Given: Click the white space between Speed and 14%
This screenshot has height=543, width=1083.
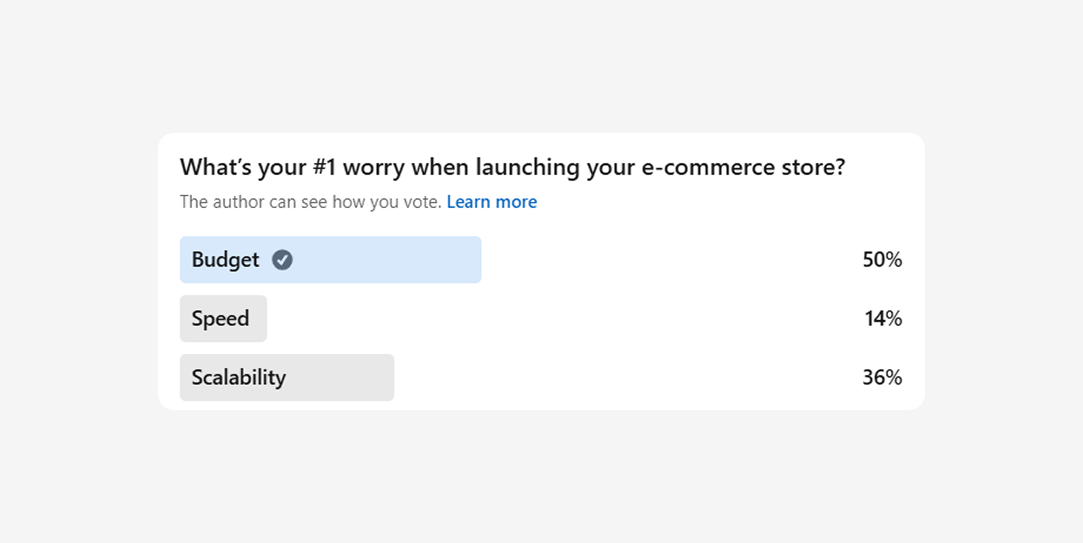Looking at the screenshot, I should (560, 319).
